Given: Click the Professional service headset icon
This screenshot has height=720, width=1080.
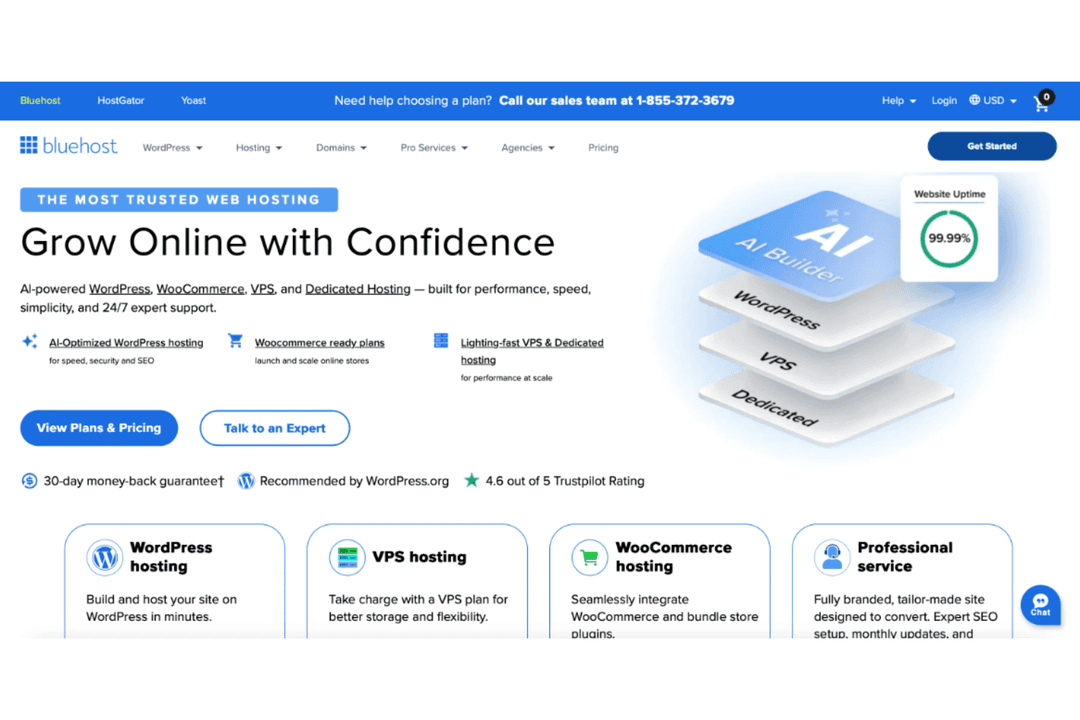Looking at the screenshot, I should tap(832, 557).
